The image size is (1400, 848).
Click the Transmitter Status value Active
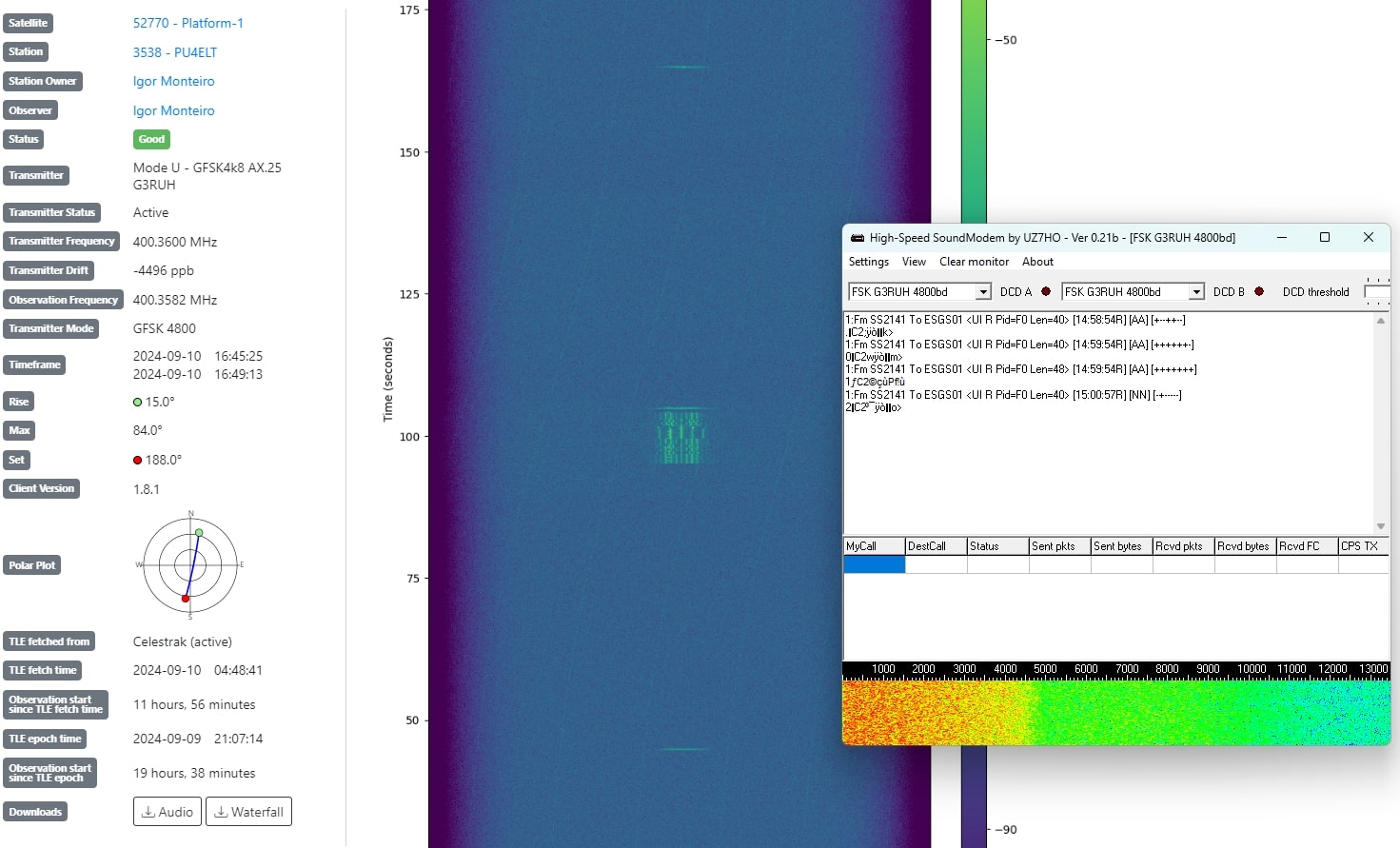tap(150, 212)
